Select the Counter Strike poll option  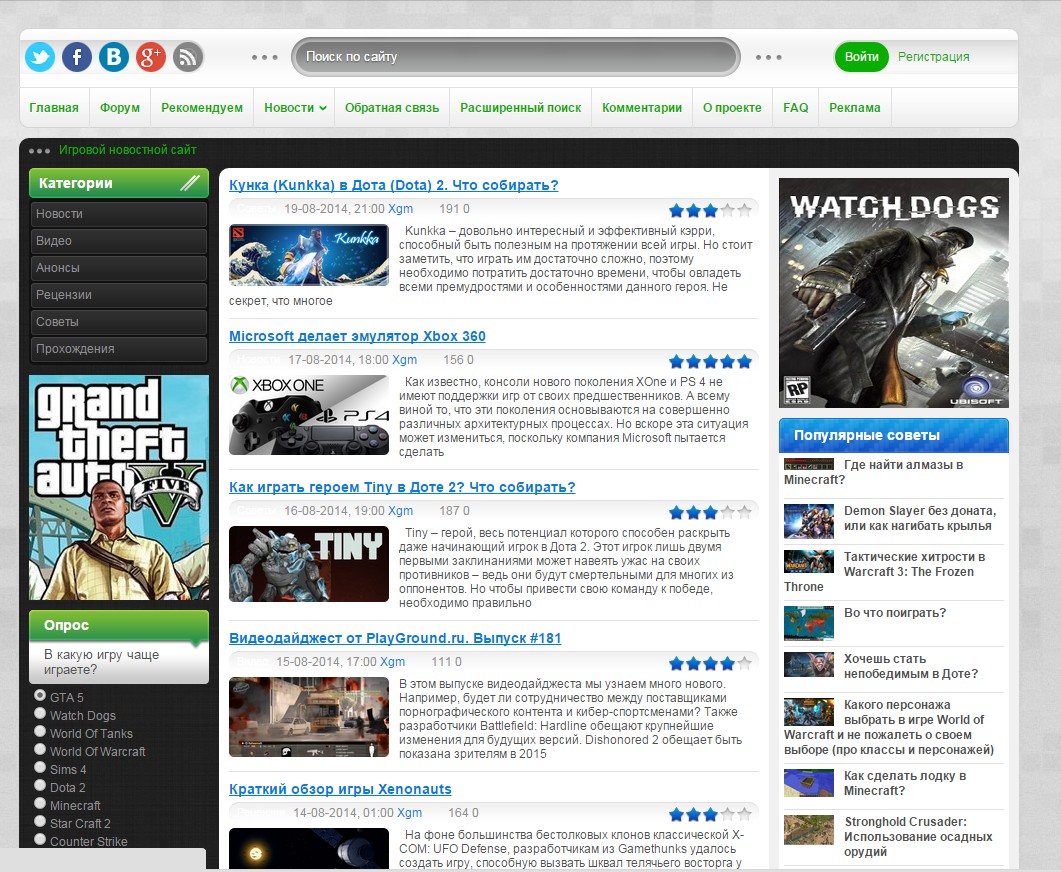(40, 840)
